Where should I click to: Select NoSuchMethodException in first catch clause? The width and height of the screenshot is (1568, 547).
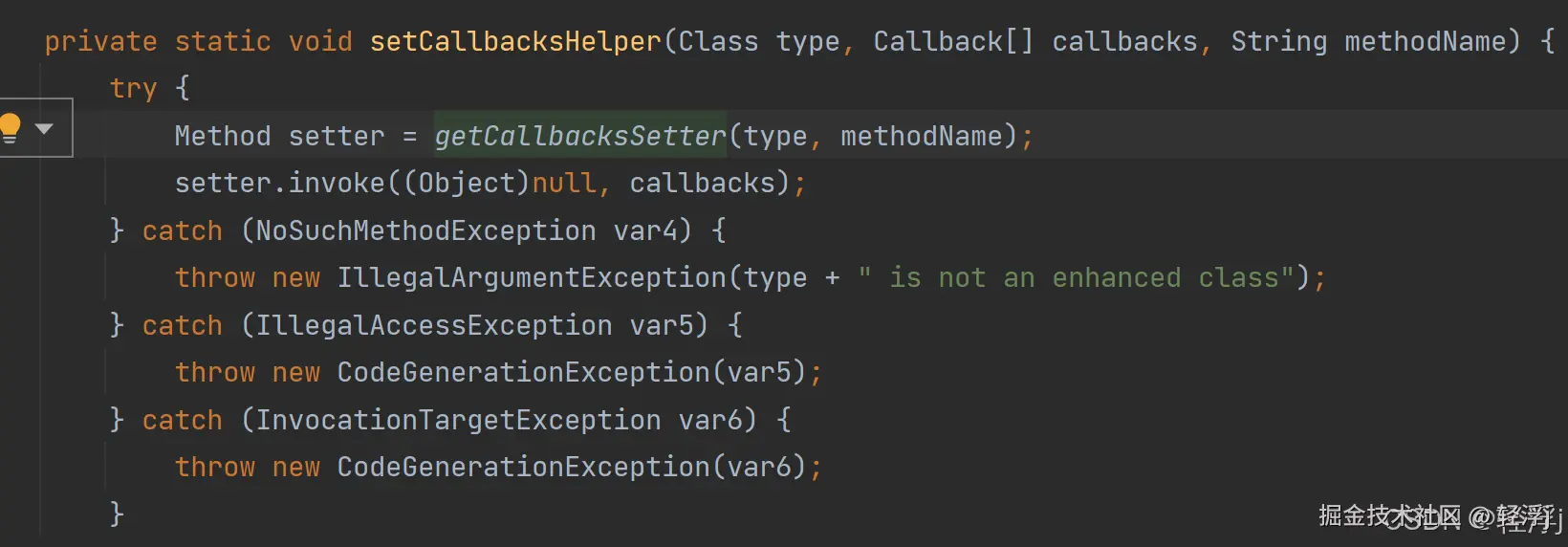[x=425, y=230]
